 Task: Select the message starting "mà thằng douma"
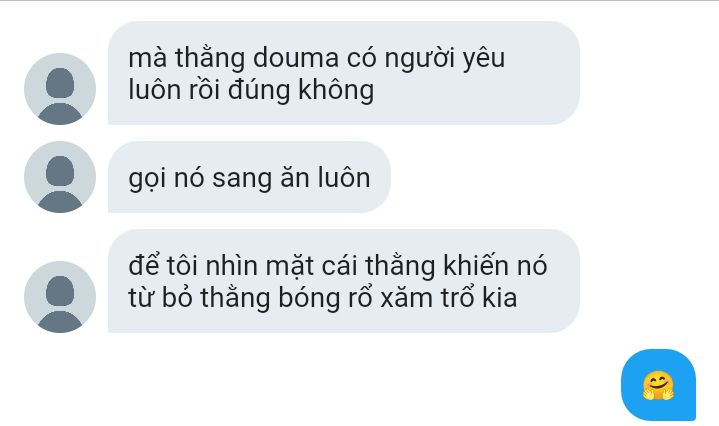tap(344, 73)
